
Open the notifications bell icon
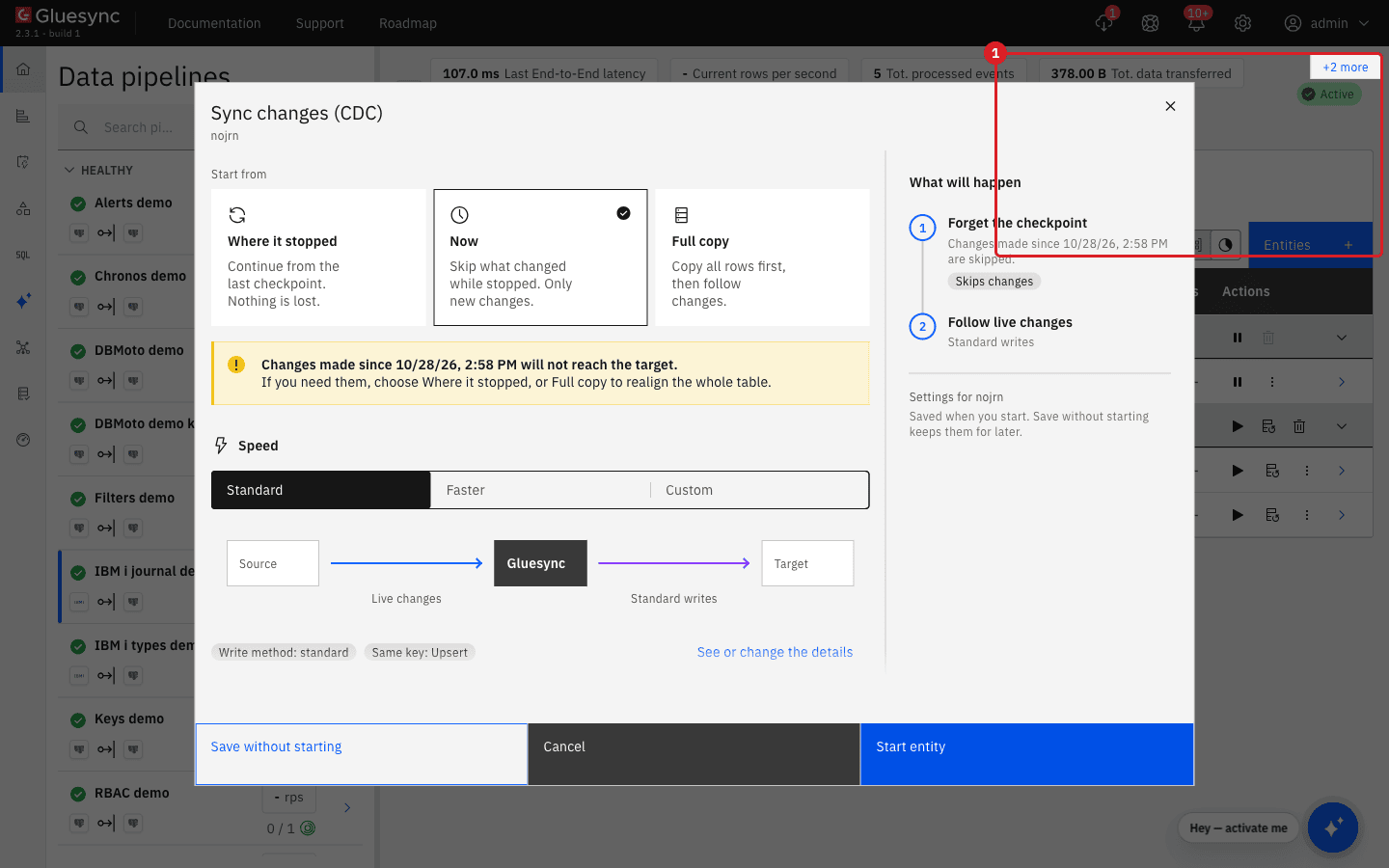[x=1197, y=23]
